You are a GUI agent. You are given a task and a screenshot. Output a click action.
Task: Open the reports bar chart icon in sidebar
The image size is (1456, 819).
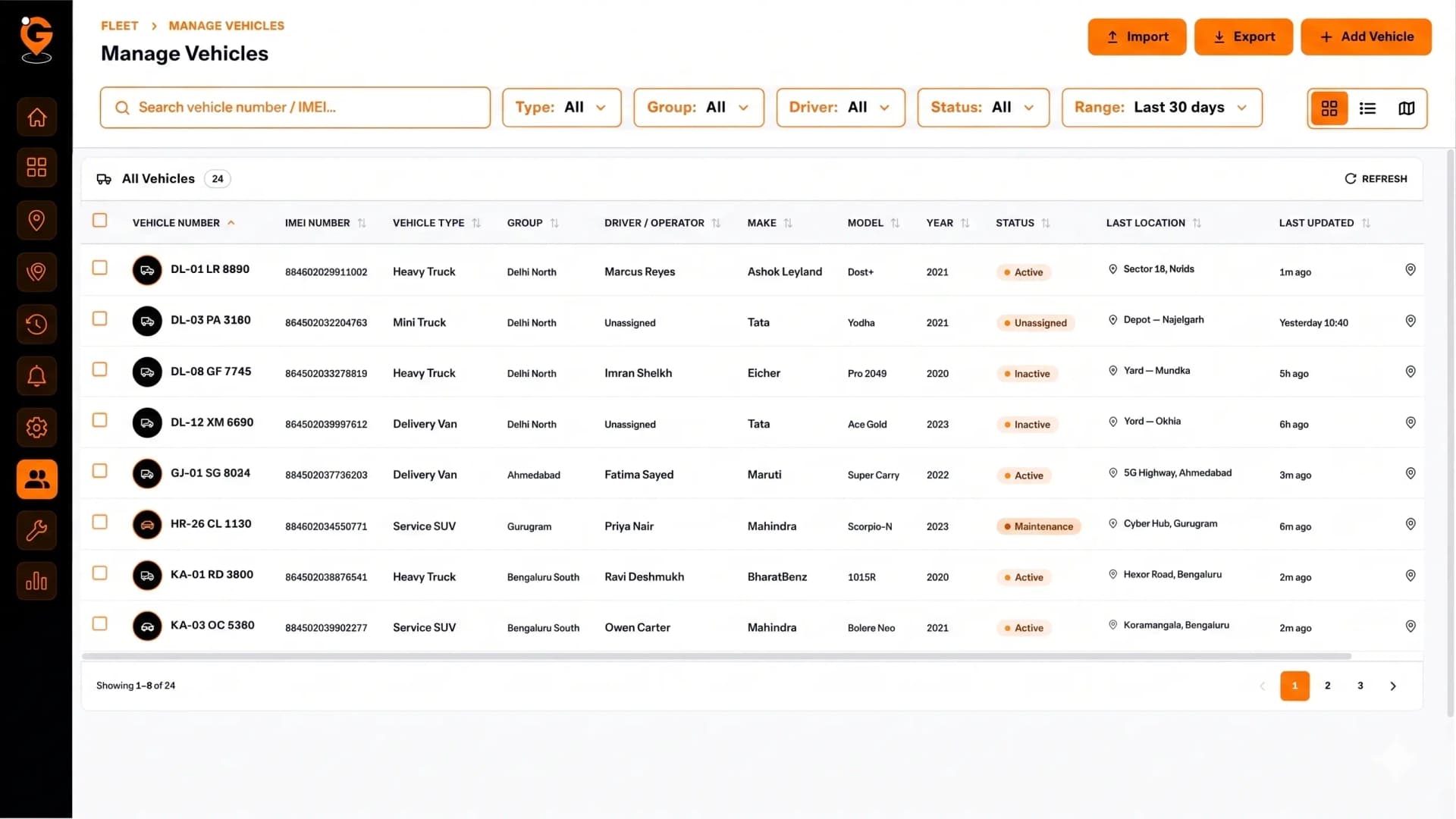pos(36,581)
